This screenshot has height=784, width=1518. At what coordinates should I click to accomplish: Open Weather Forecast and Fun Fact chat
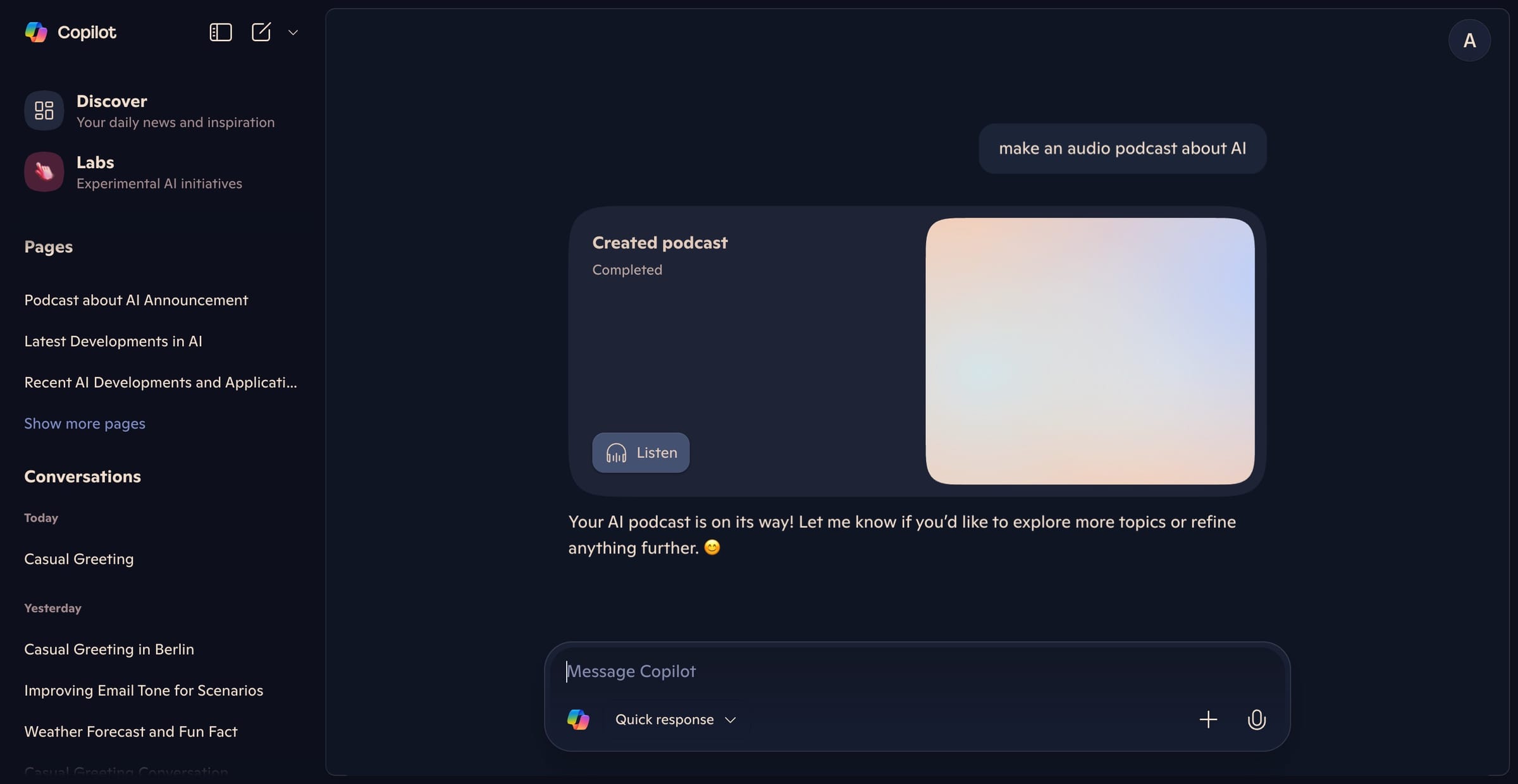pos(130,732)
